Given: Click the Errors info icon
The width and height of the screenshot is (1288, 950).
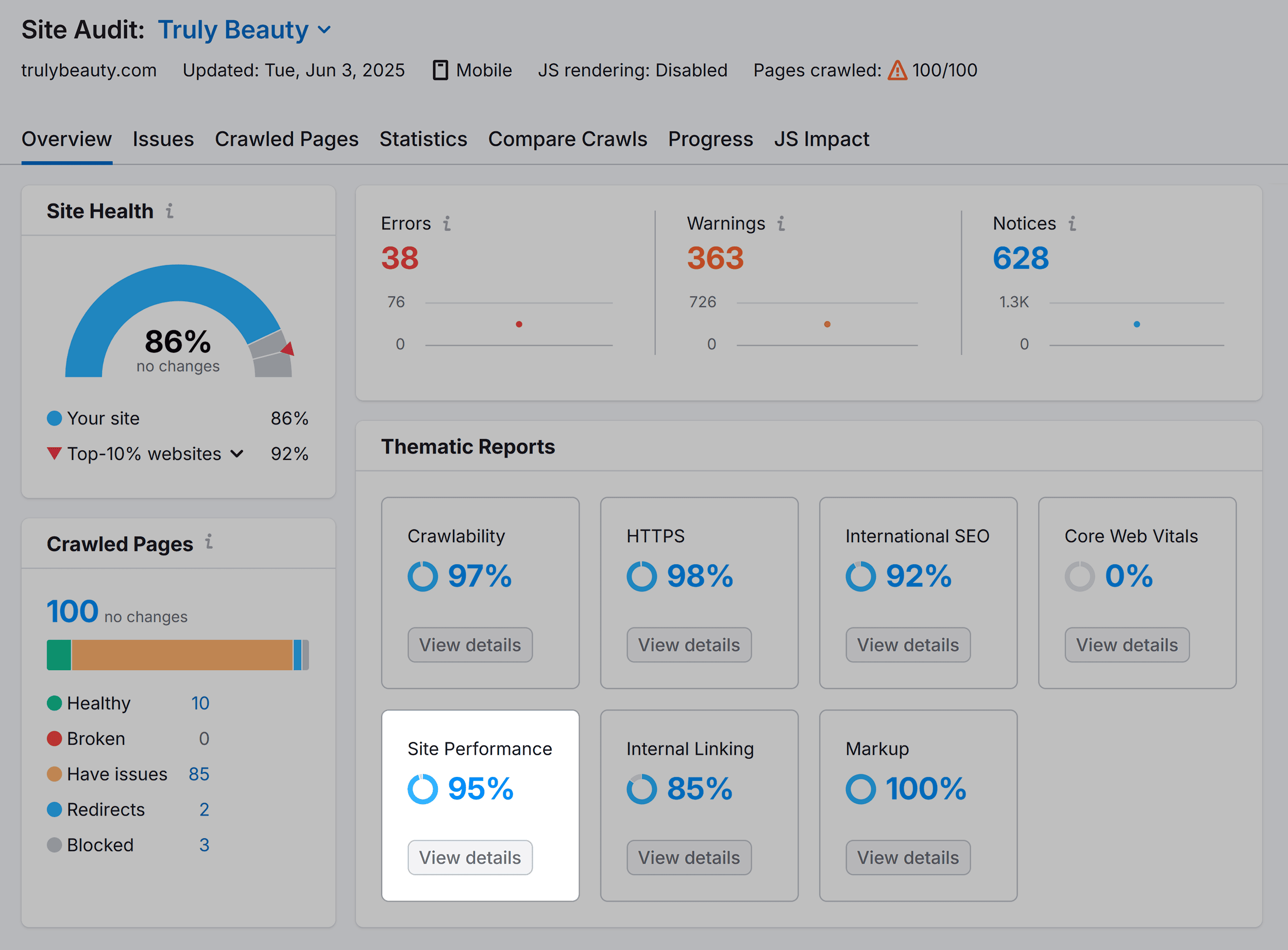Looking at the screenshot, I should (x=447, y=223).
